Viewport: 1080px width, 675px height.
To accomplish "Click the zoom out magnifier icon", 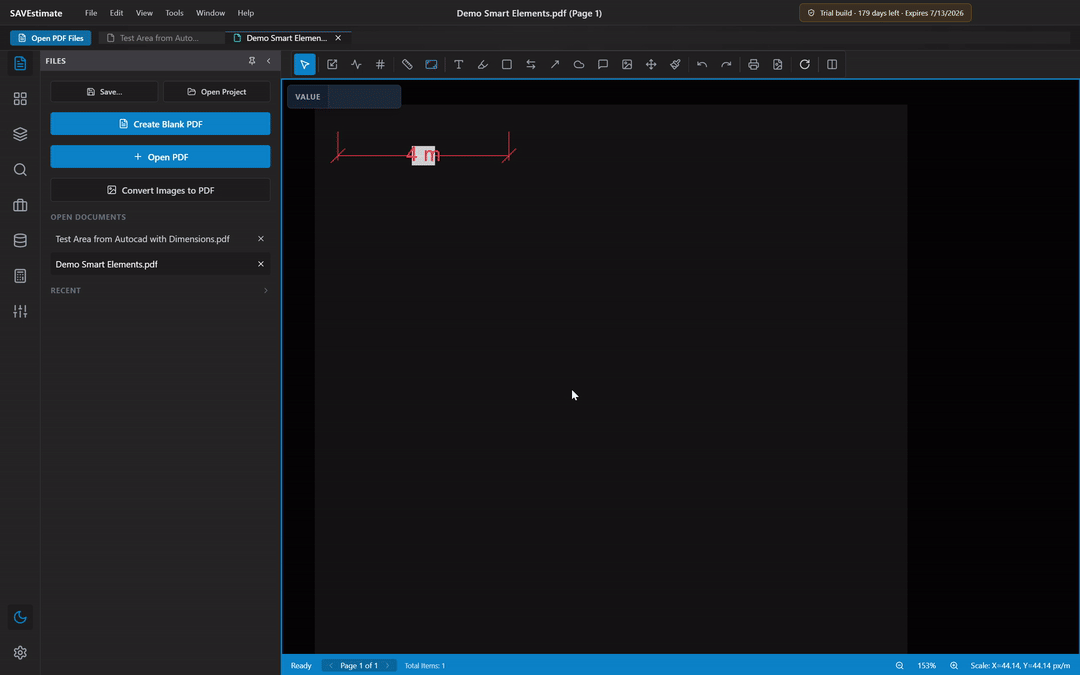I will [x=900, y=665].
